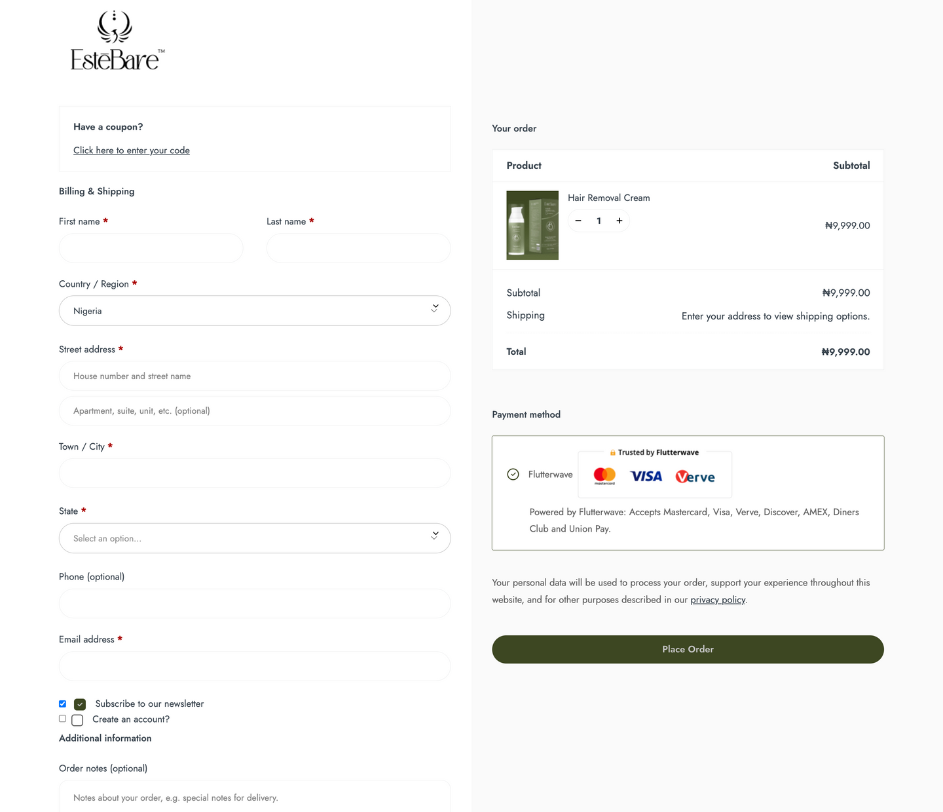Viewport: 943px width, 812px height.
Task: Open the privacy policy link
Action: point(717,600)
